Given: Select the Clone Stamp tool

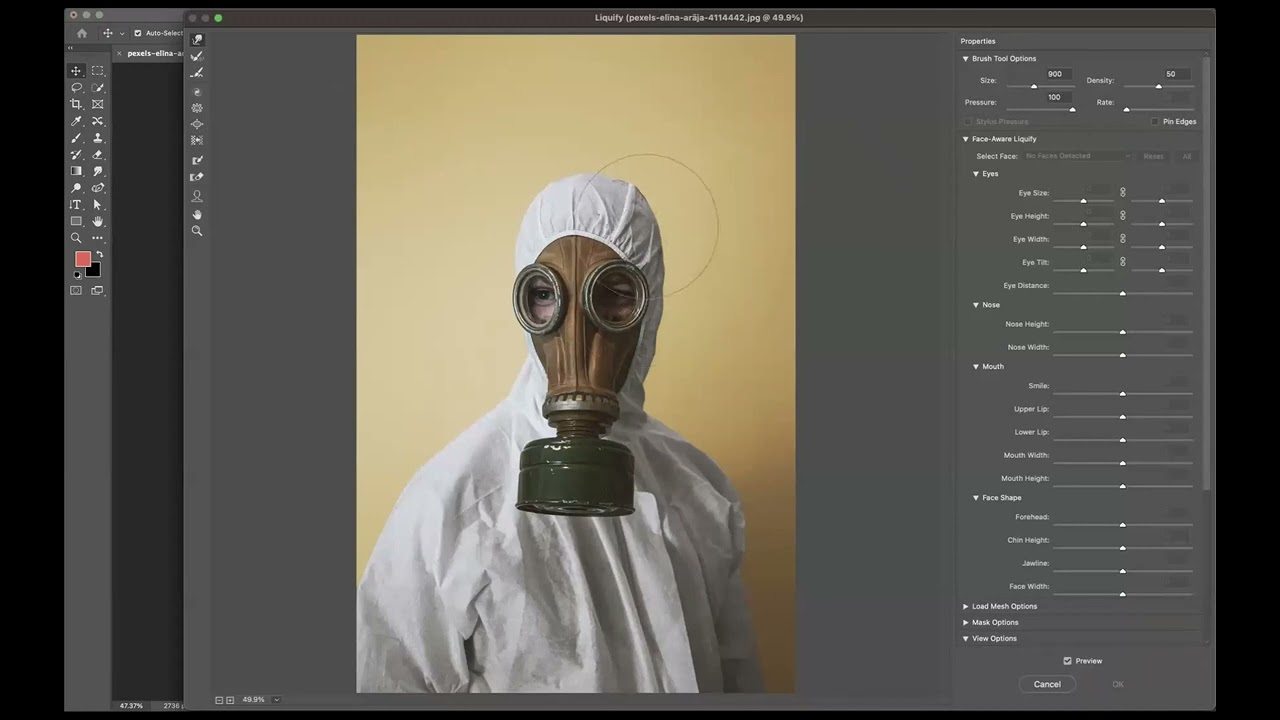Looking at the screenshot, I should [x=97, y=138].
